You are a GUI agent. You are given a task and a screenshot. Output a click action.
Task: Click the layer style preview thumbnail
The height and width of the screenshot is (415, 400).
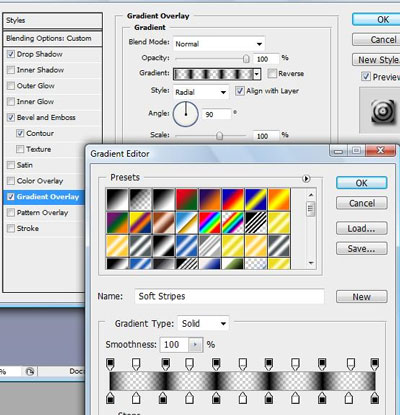point(383,111)
